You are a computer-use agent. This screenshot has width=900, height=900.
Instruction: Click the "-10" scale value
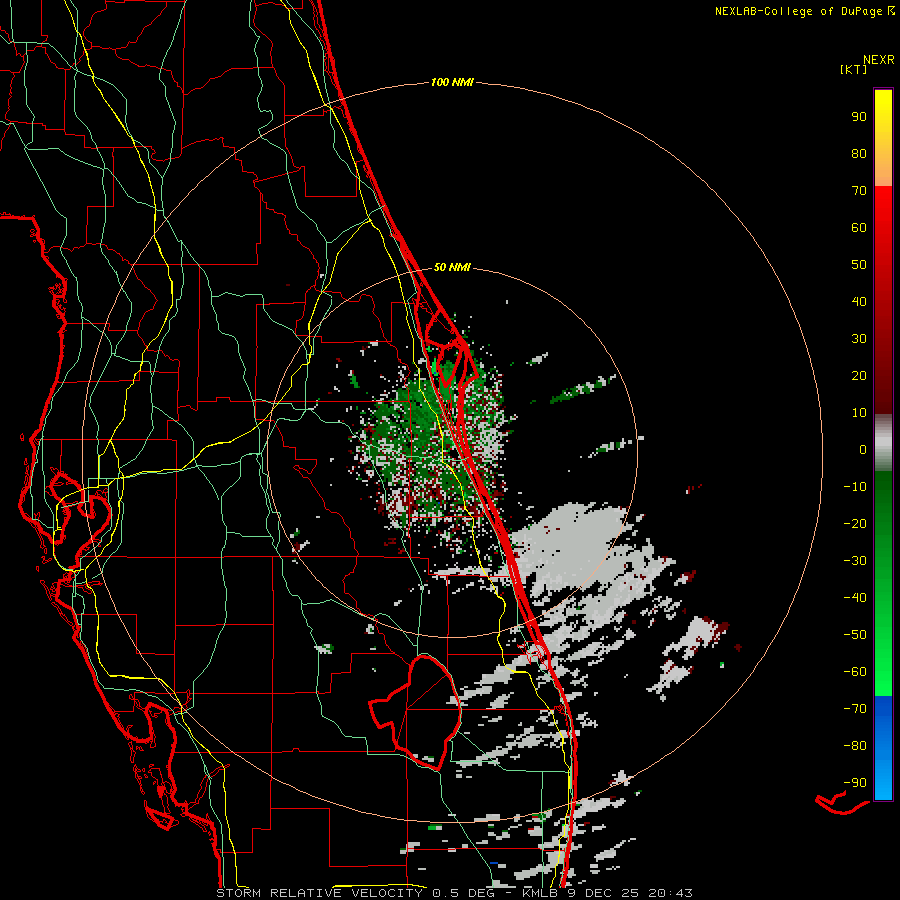(x=855, y=487)
